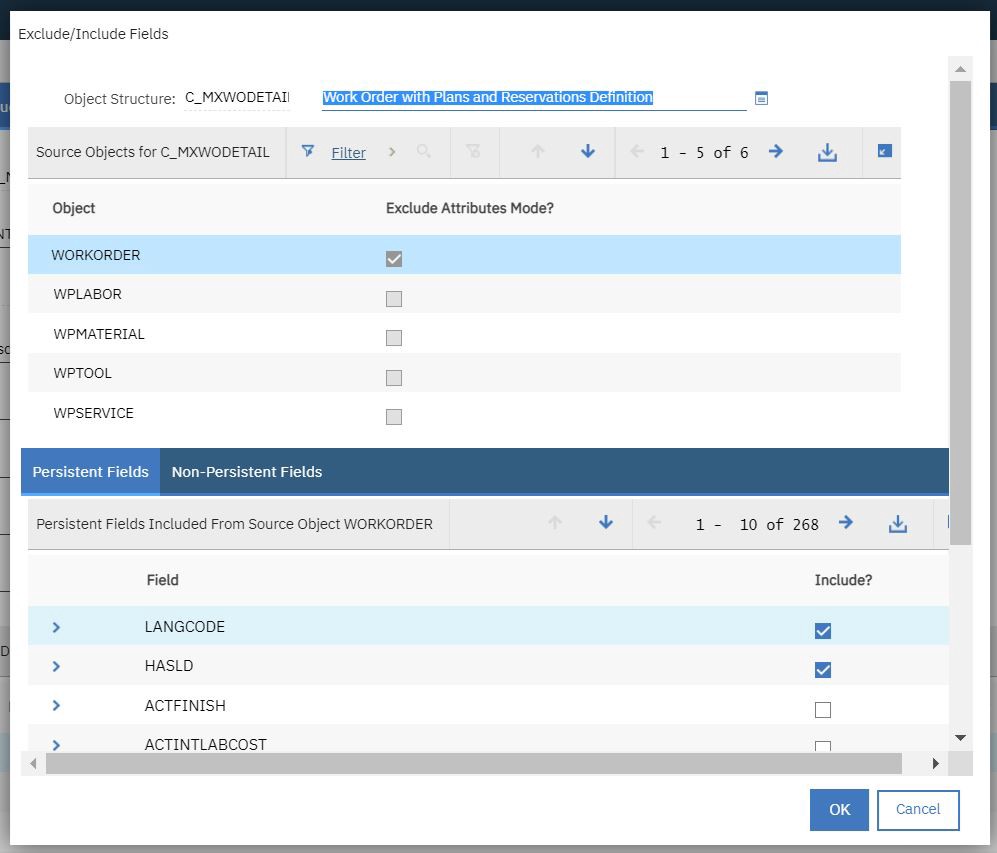This screenshot has height=853, width=997.
Task: Click the vertical scrollbar thumb
Action: pyautogui.click(x=960, y=312)
